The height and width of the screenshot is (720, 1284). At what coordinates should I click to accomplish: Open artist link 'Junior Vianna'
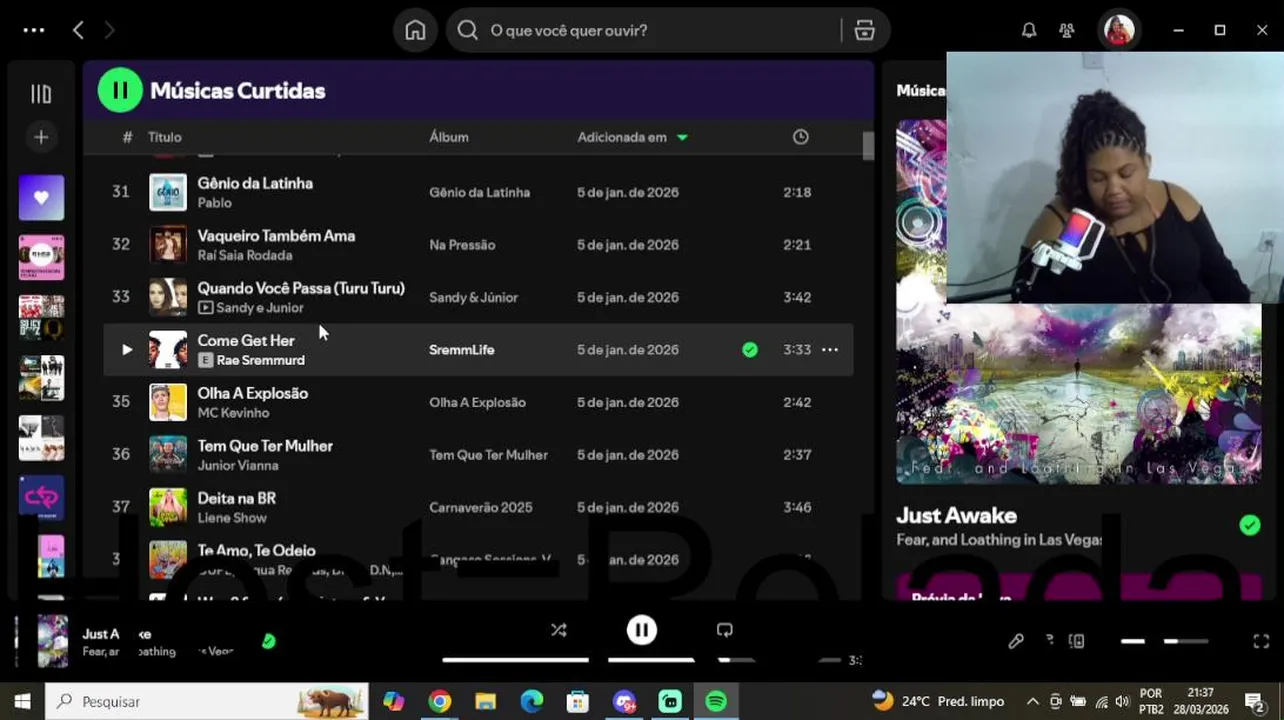[238, 465]
